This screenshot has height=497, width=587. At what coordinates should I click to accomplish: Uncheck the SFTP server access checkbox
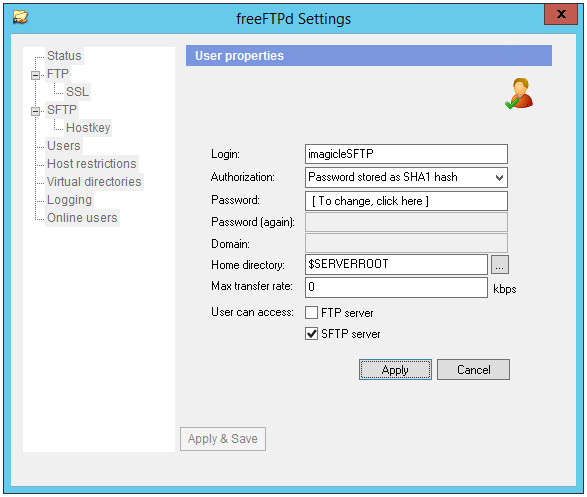click(311, 333)
